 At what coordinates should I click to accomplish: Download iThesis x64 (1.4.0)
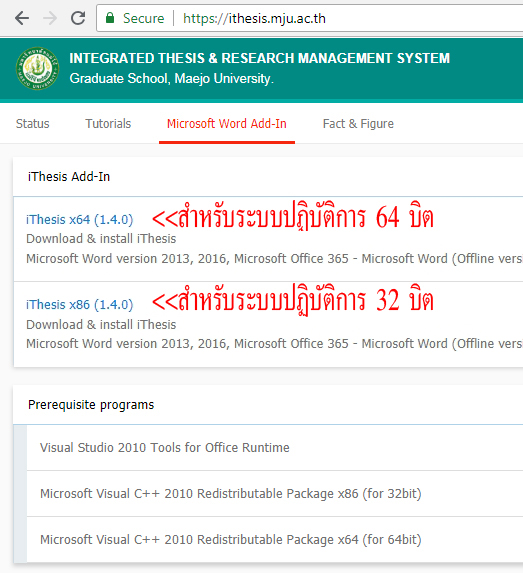pos(80,220)
